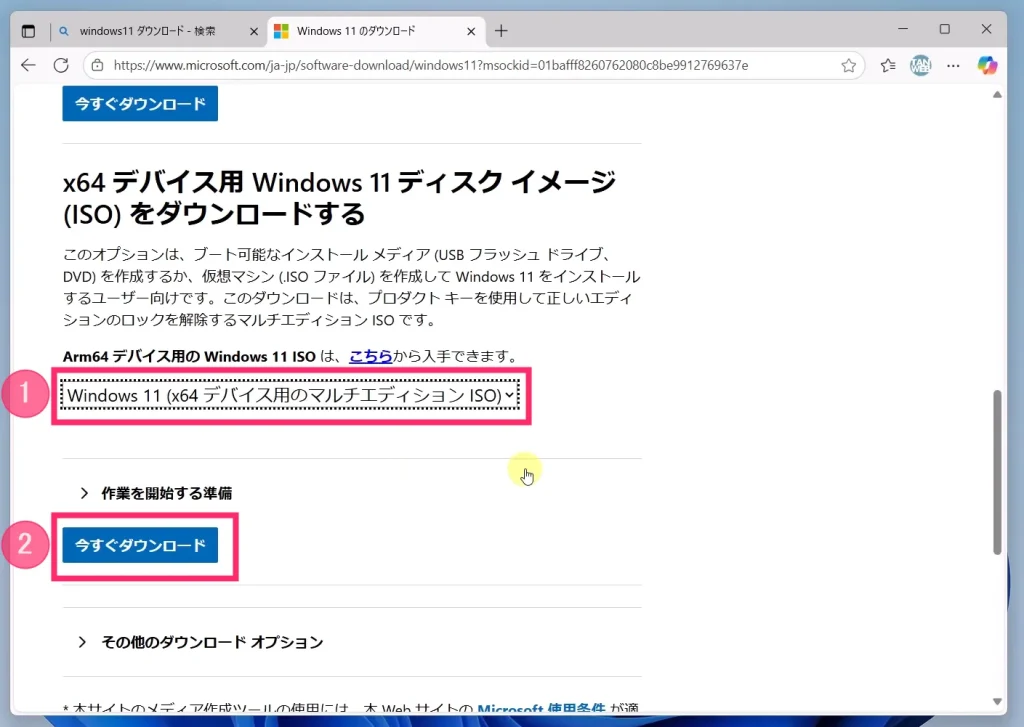Open the Favorites list icon
Image resolution: width=1024 pixels, height=727 pixels.
(887, 66)
